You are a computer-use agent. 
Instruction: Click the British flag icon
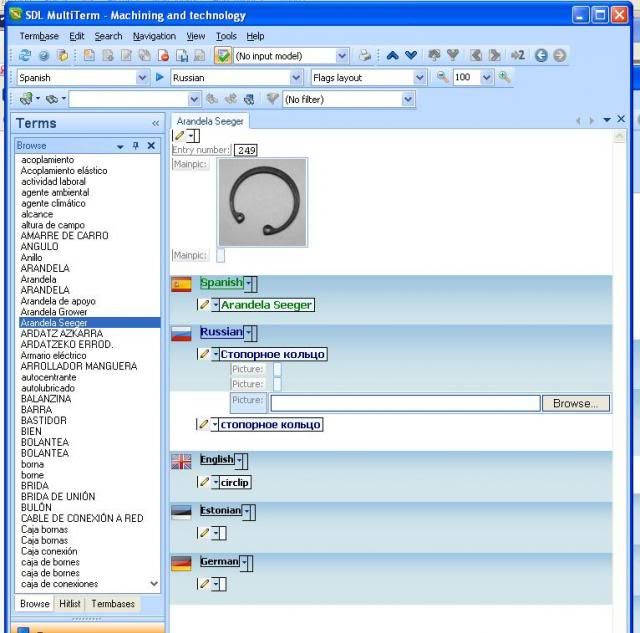(x=181, y=462)
